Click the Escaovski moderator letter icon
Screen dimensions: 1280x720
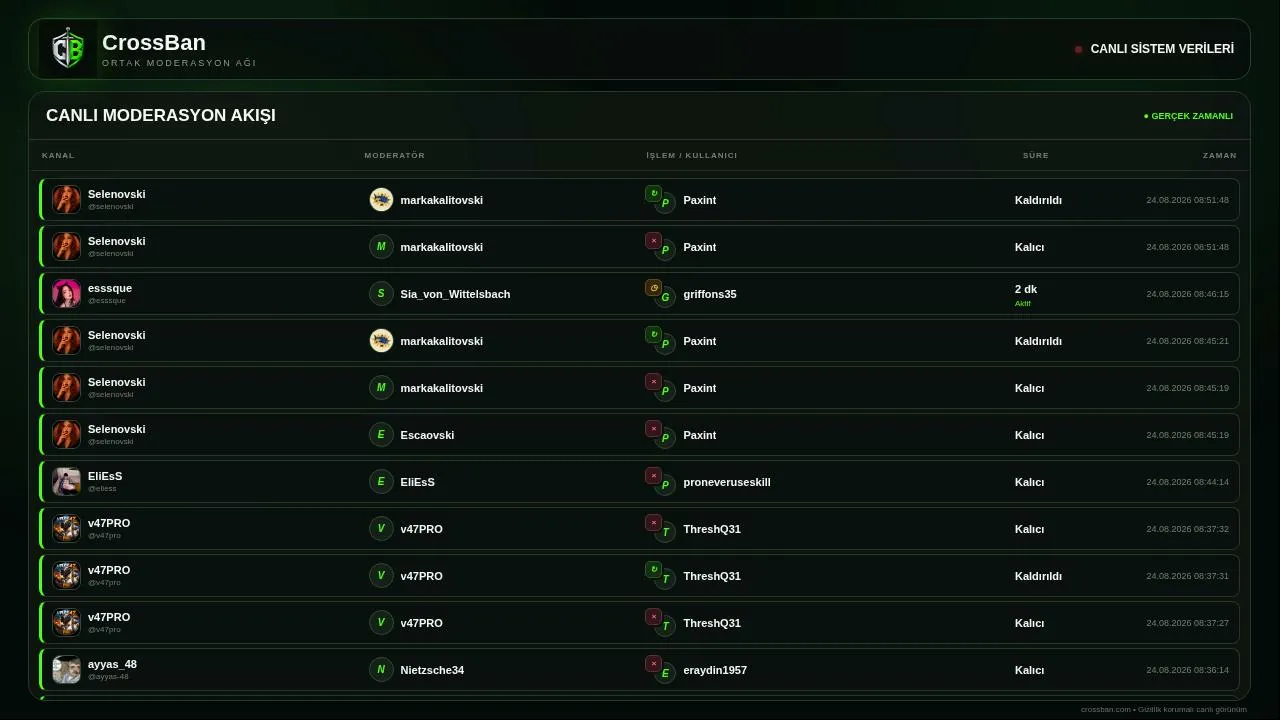point(381,435)
